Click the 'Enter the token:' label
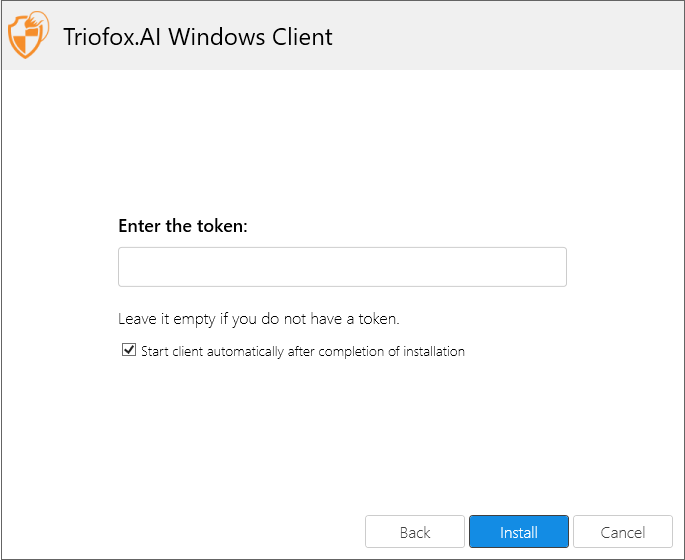This screenshot has width=685, height=560. tap(183, 226)
